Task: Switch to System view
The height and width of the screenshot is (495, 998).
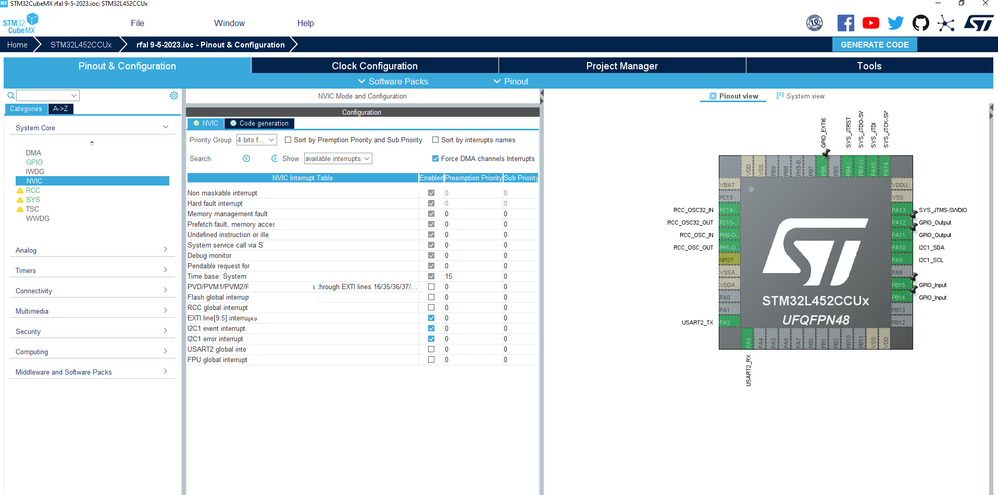Action: (801, 96)
